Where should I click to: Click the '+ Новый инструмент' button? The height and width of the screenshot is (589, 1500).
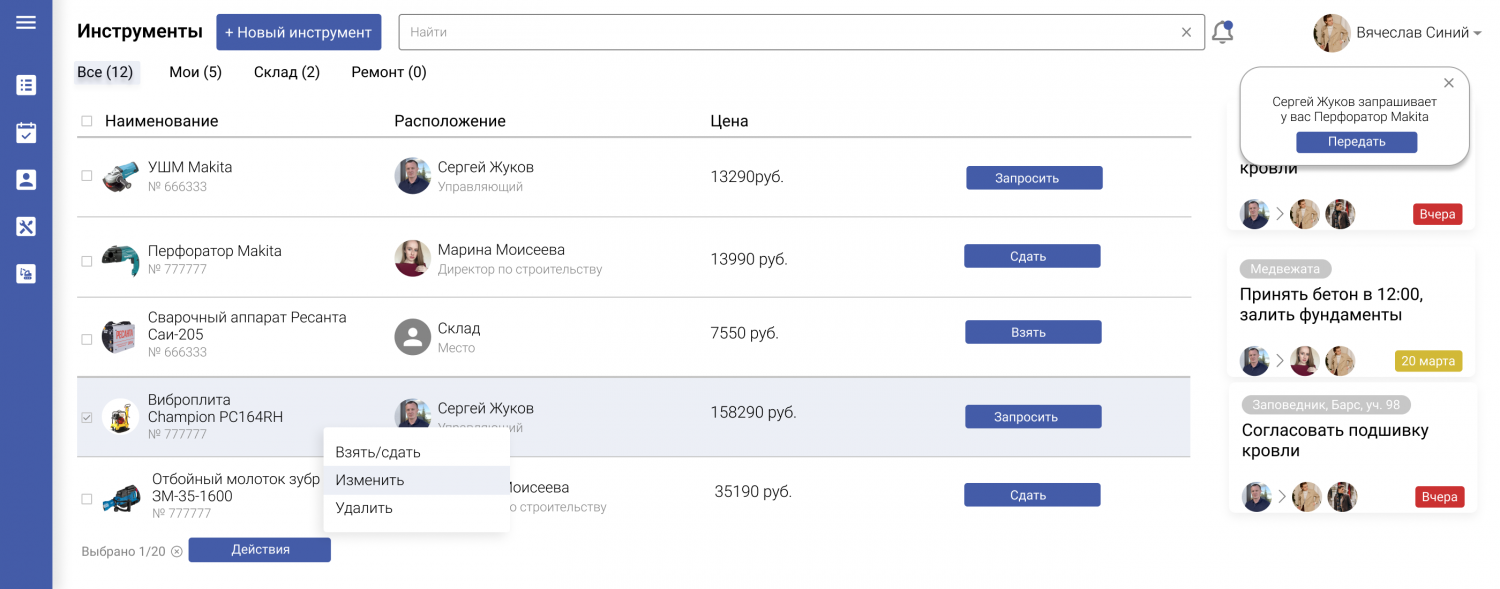click(298, 32)
